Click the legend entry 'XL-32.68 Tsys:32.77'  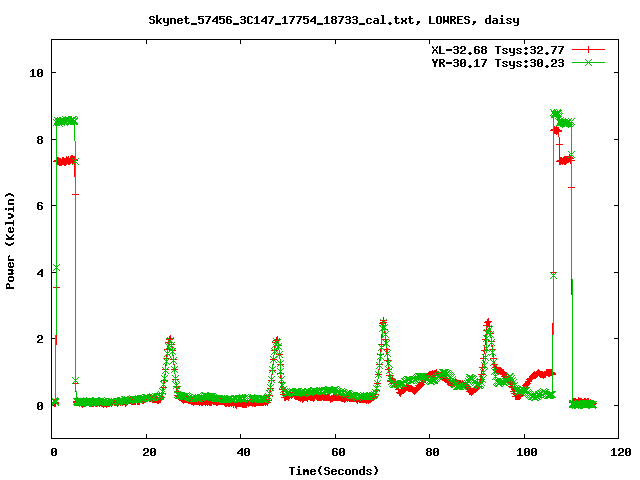498,50
